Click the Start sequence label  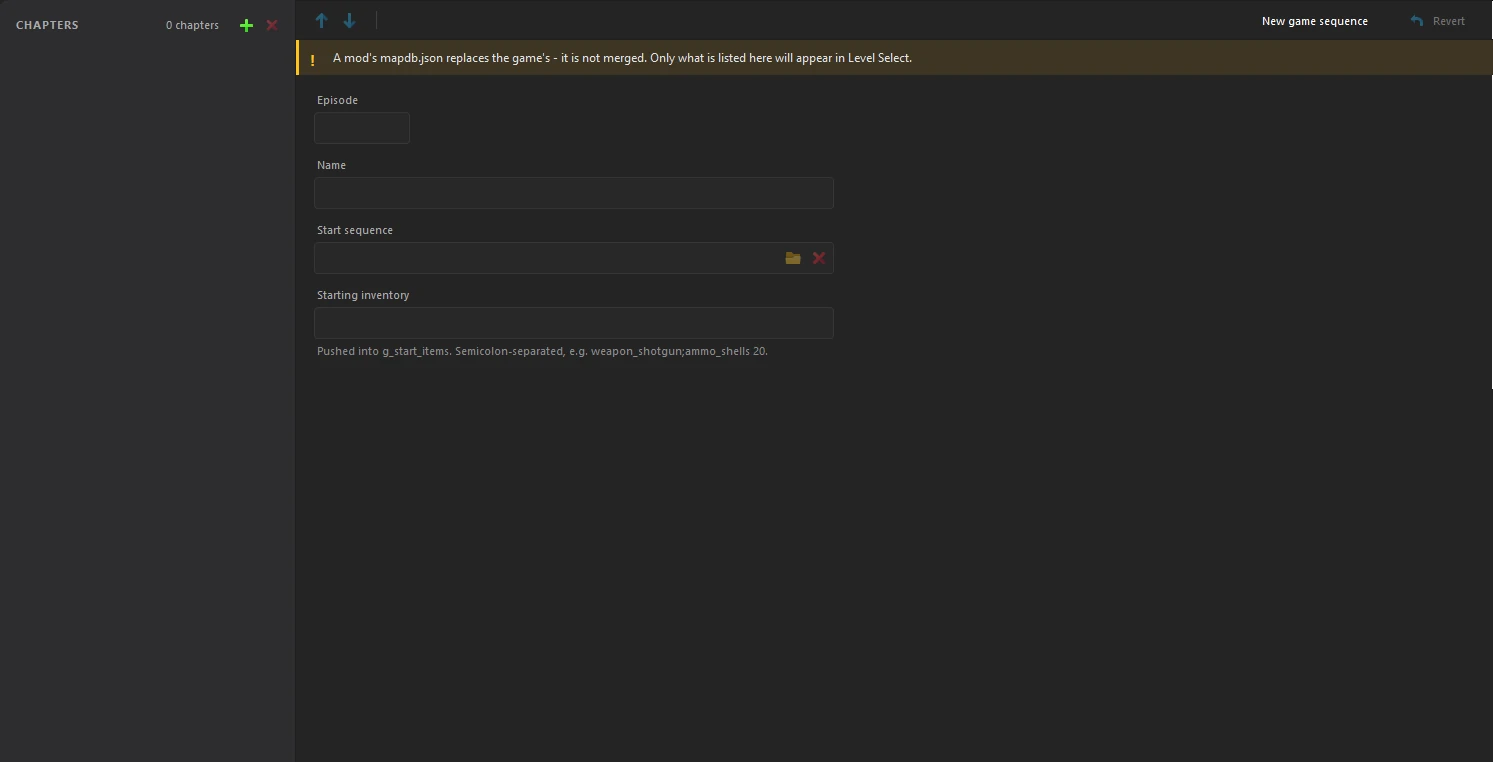(355, 230)
